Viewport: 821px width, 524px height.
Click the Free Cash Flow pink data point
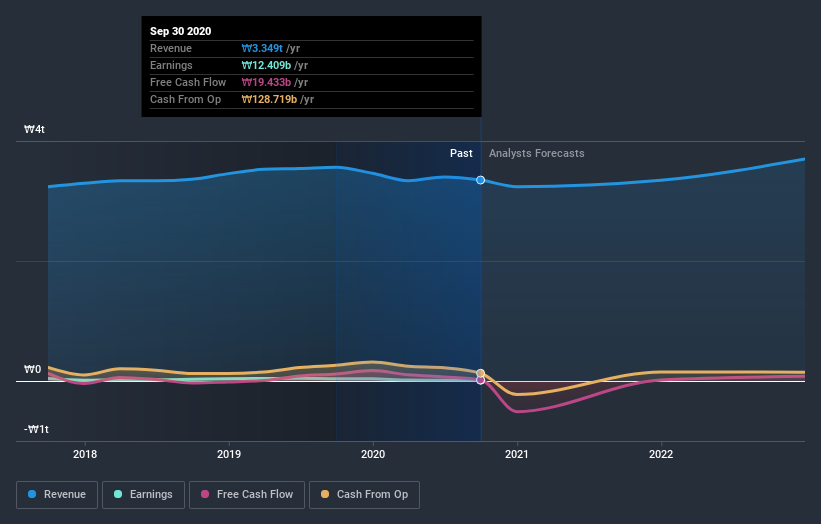coord(480,380)
